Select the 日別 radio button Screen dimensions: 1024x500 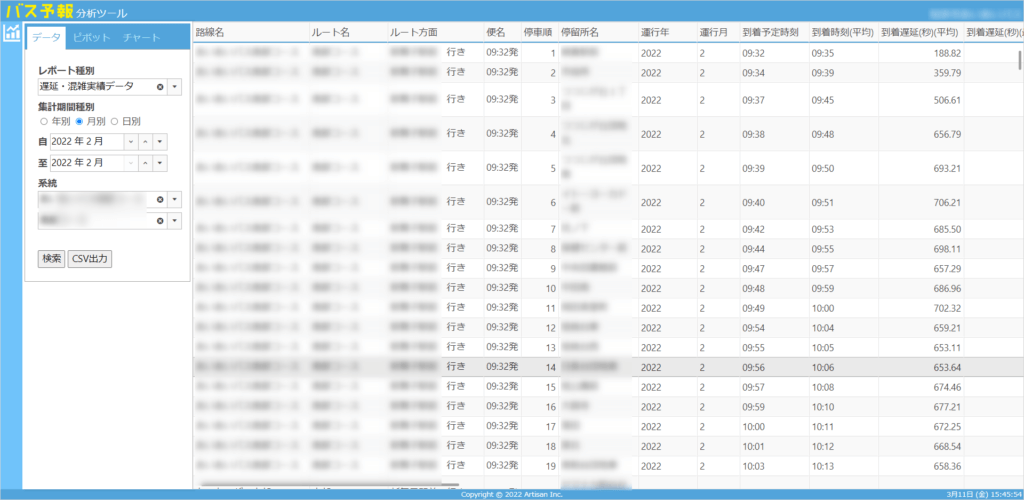(114, 121)
